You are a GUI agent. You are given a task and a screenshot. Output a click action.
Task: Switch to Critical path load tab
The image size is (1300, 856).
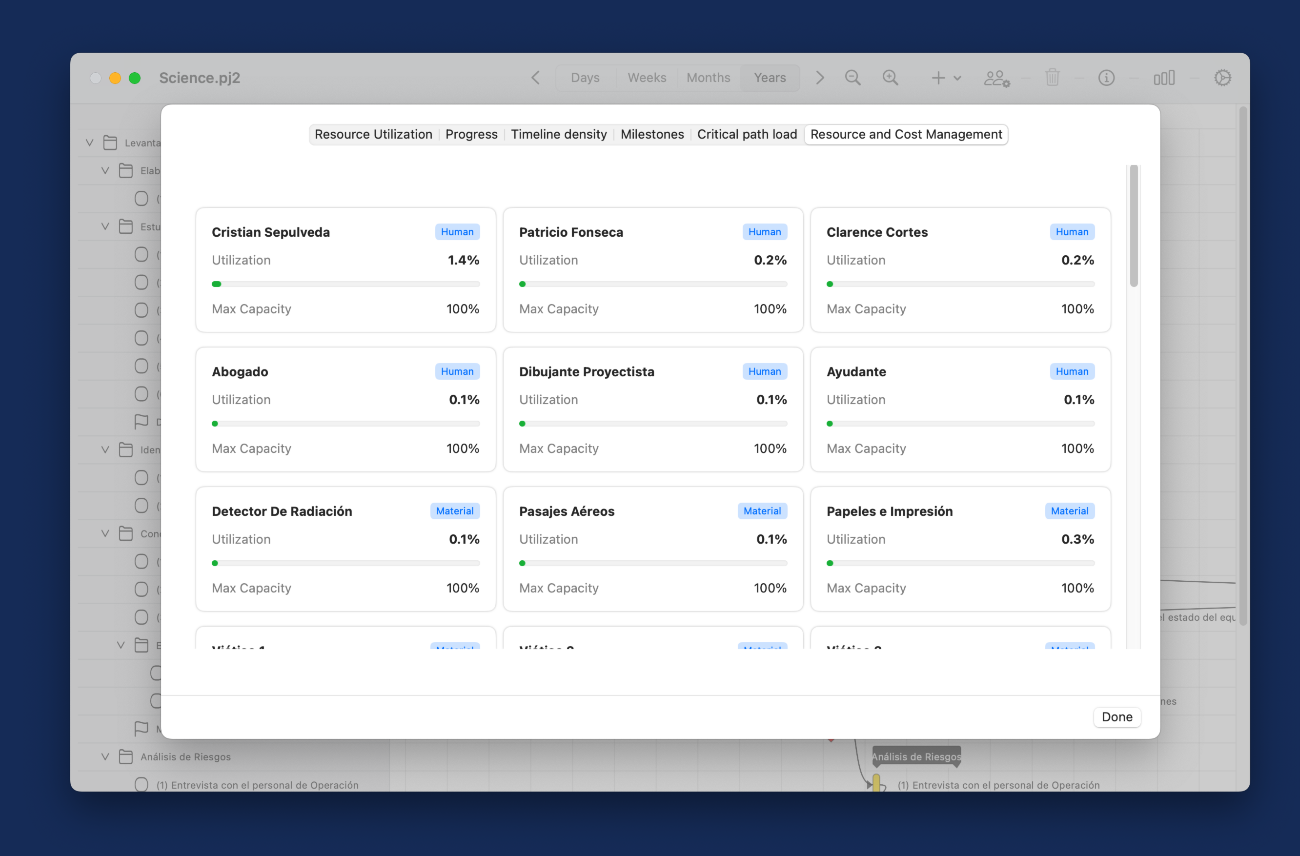[x=747, y=134]
